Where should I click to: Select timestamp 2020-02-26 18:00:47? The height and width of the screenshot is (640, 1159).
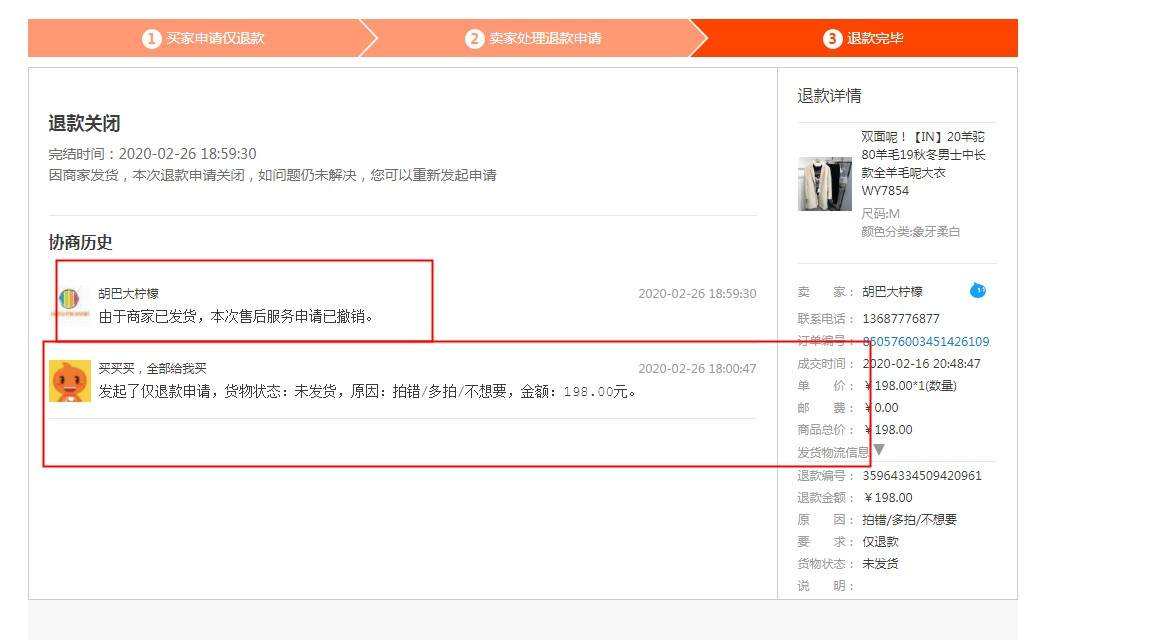pos(697,368)
